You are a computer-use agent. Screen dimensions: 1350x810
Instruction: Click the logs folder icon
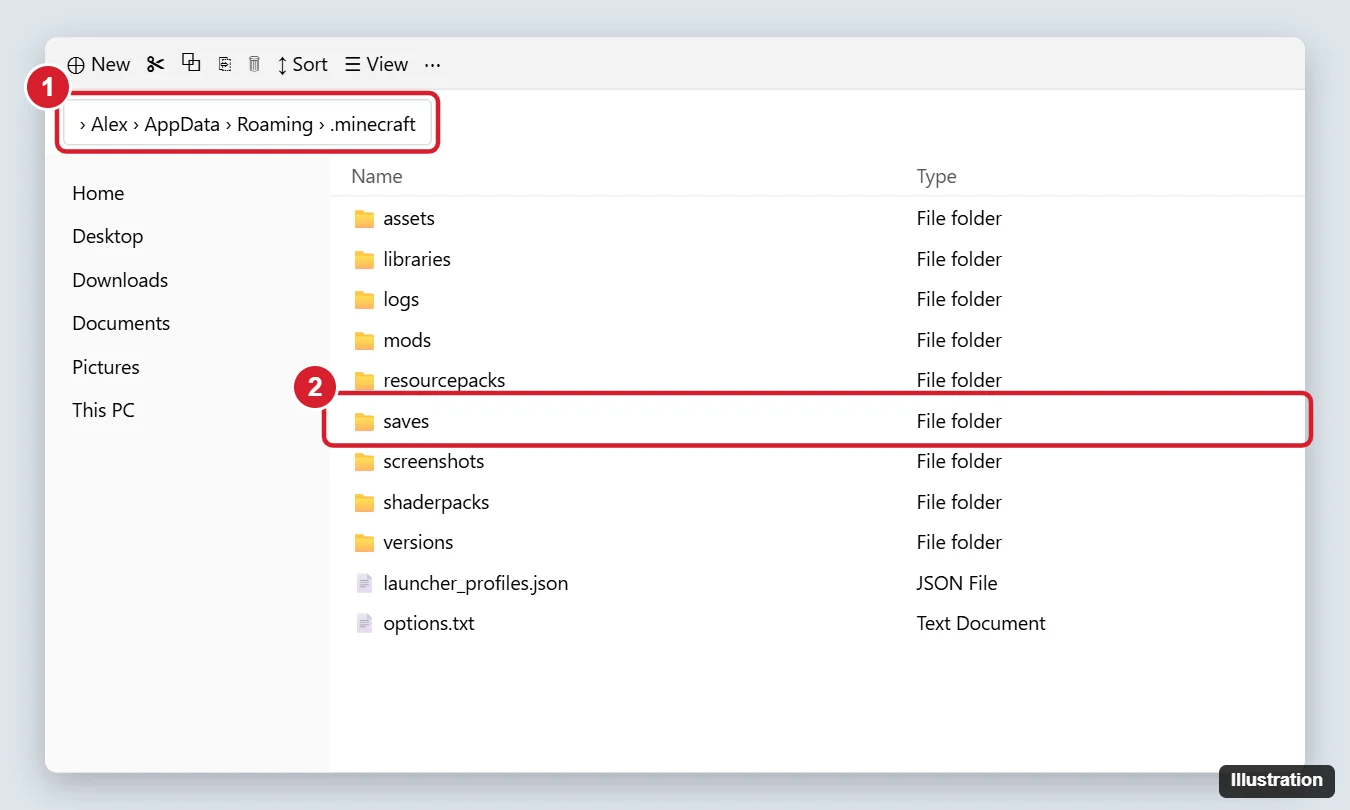pyautogui.click(x=365, y=299)
